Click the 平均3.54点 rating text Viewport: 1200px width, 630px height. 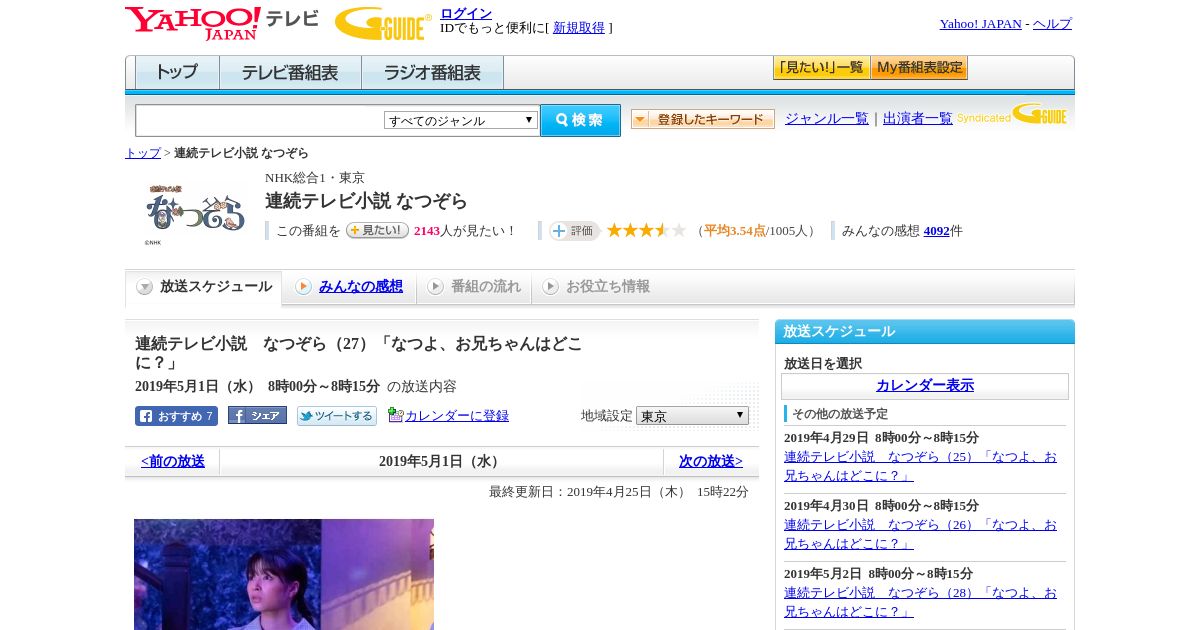[x=735, y=231]
